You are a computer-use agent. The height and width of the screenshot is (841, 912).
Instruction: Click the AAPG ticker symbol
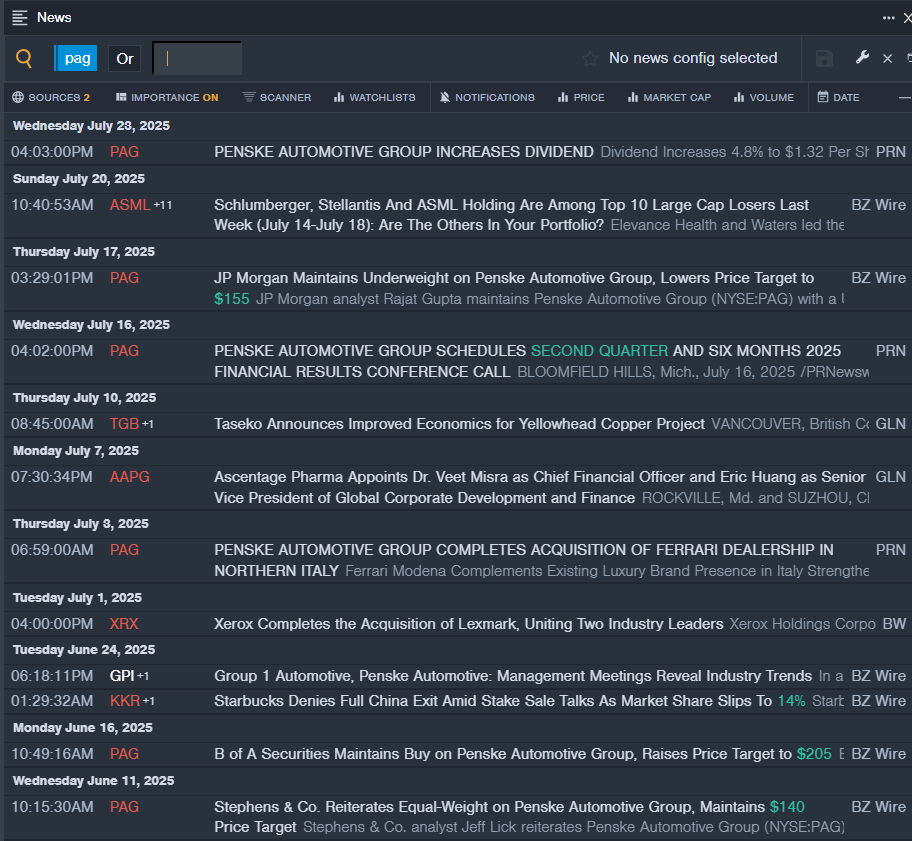pos(130,477)
